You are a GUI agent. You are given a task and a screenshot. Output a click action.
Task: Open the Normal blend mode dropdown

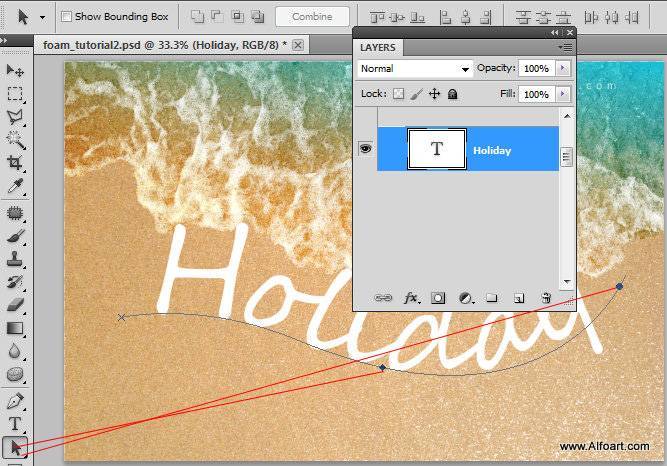click(414, 69)
